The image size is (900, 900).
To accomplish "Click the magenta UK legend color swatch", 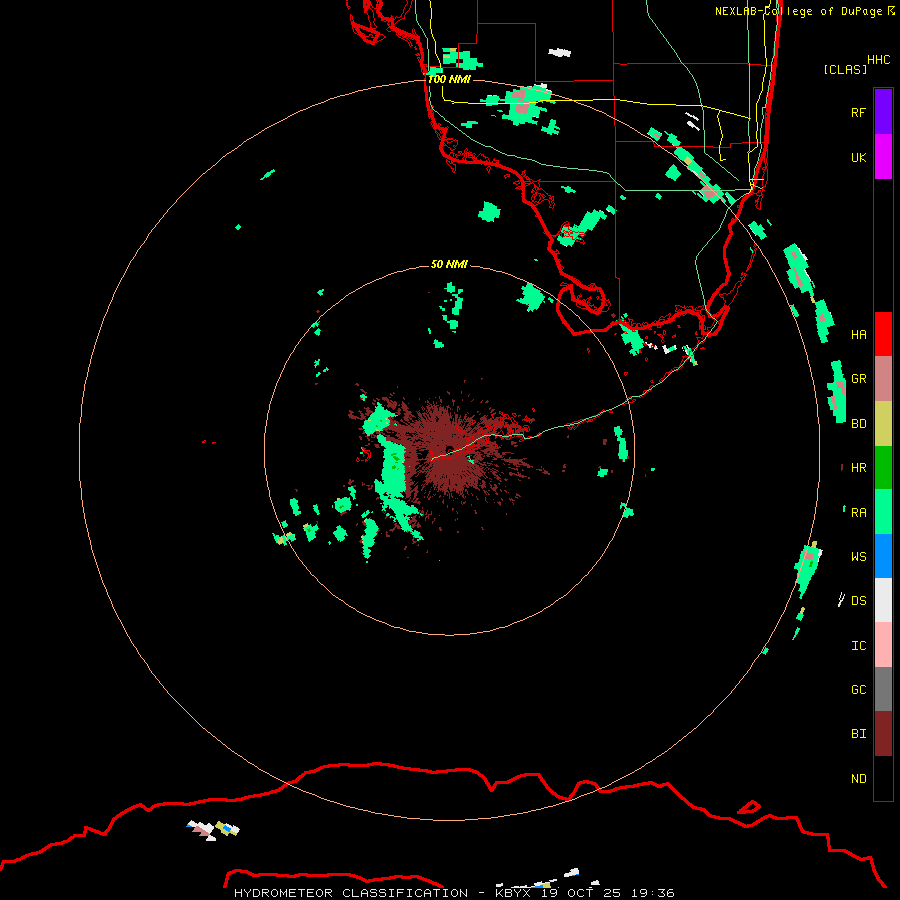I will [883, 157].
